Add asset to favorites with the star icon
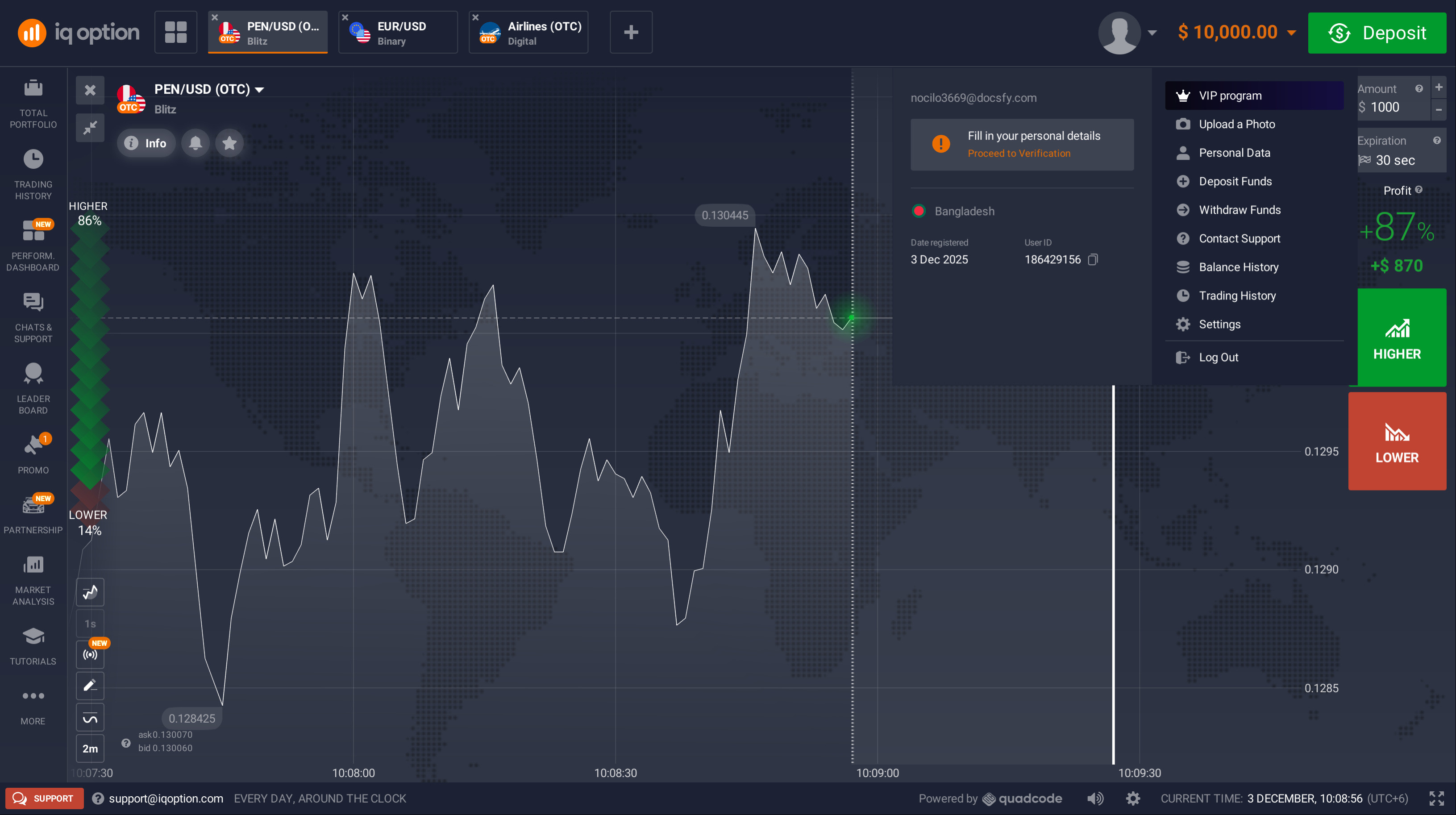 pyautogui.click(x=229, y=143)
